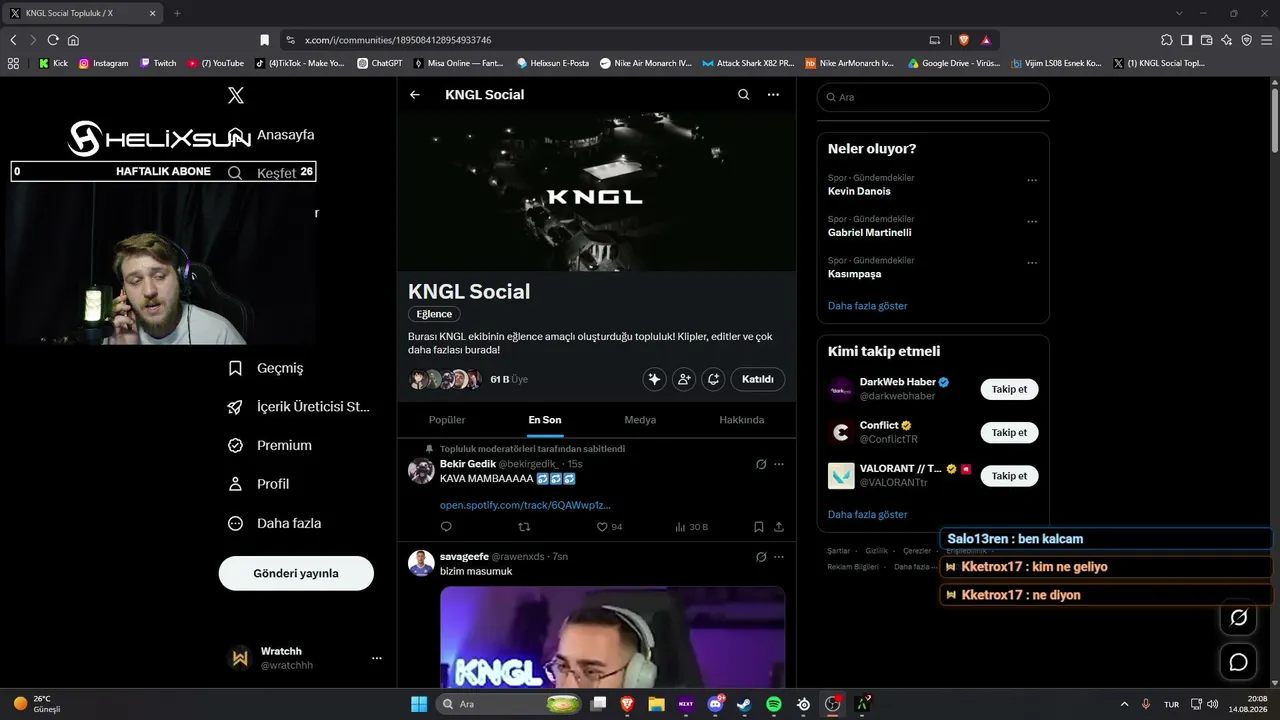The image size is (1280, 720).
Task: Open Grok icon on Bekir Gedik's post
Action: coord(761,464)
